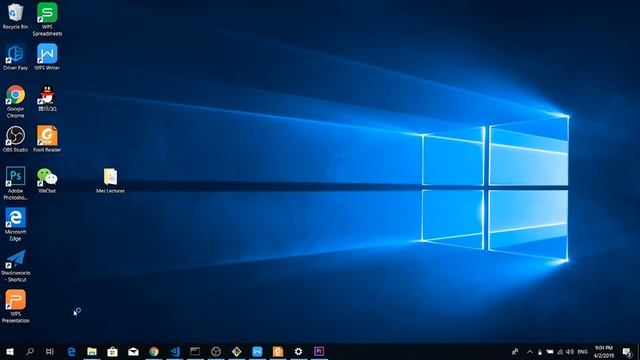640x360 pixels.
Task: Select the Adobe Photoshop desktop shortcut
Action: coord(16,183)
